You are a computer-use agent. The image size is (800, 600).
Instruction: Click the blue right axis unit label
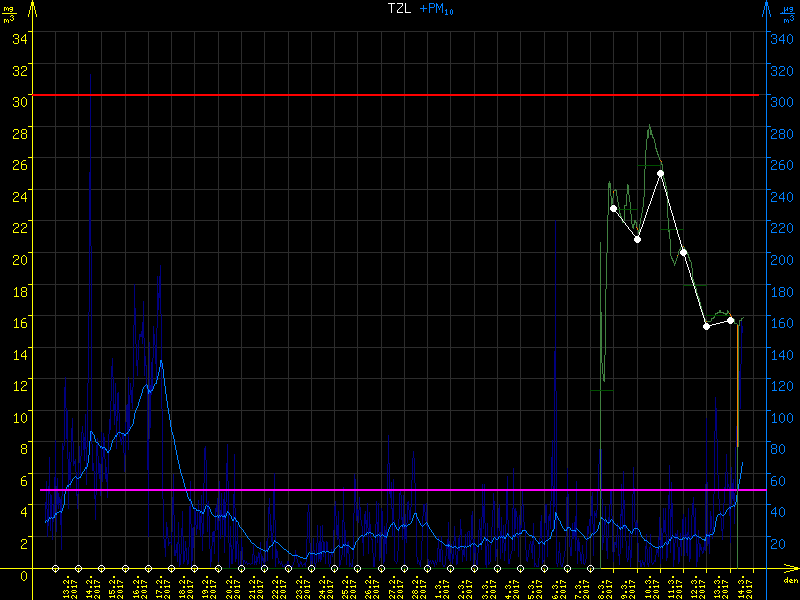tap(790, 14)
